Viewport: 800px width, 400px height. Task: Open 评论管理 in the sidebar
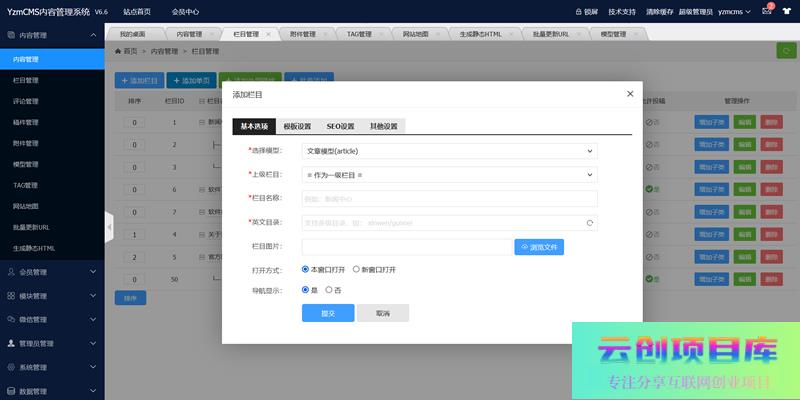click(27, 101)
